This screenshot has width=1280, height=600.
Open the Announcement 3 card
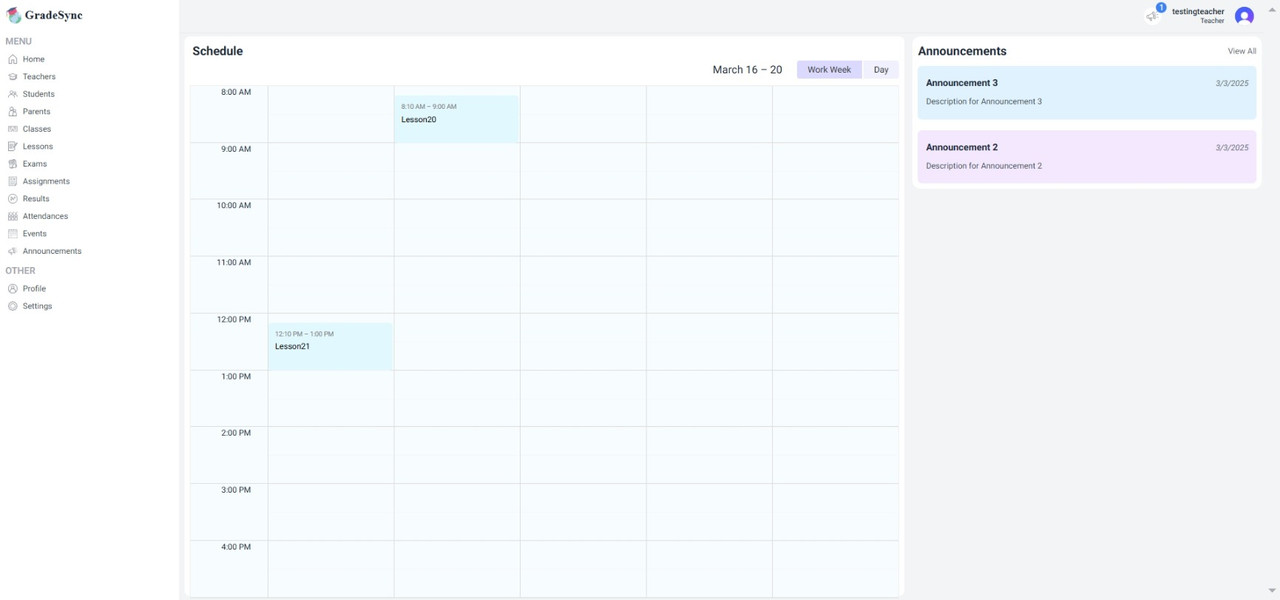[x=1087, y=93]
